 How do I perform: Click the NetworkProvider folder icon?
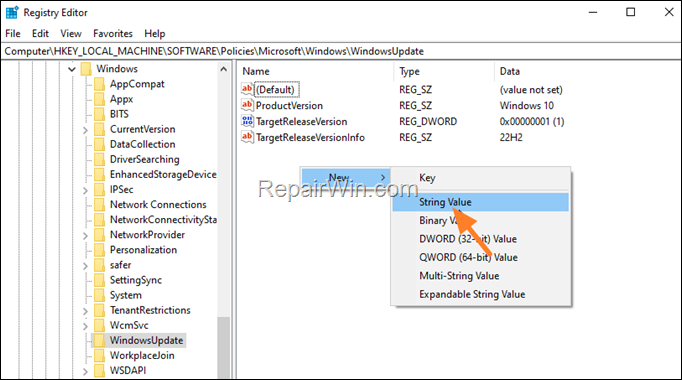pos(100,235)
